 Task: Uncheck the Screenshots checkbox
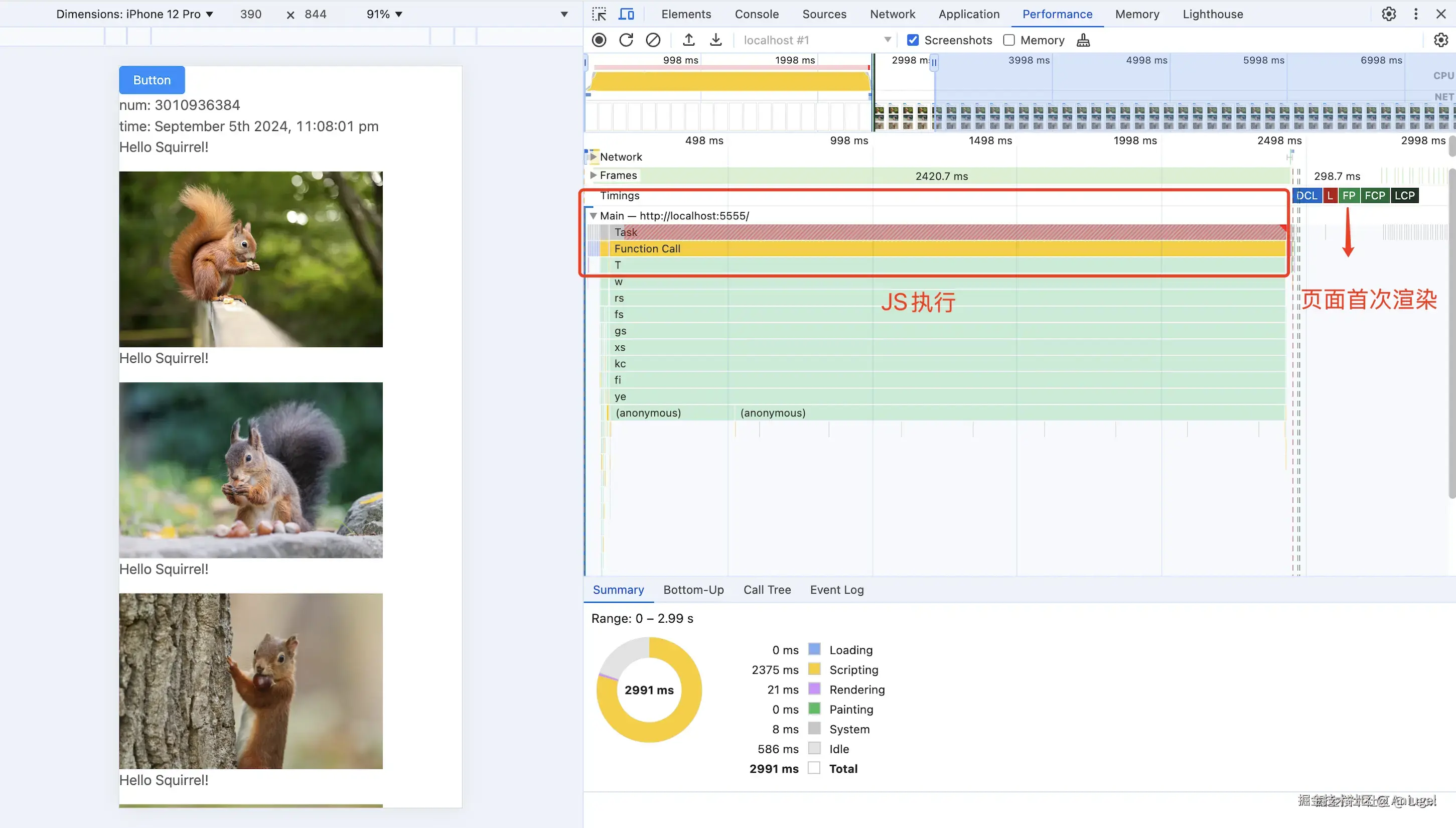tap(913, 40)
